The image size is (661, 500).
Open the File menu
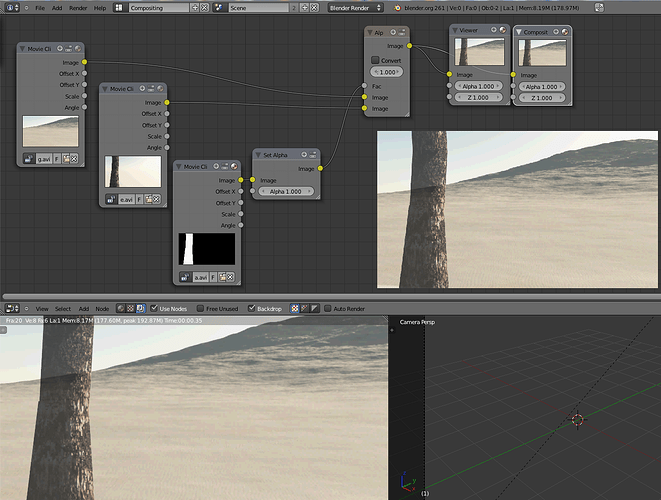point(40,8)
